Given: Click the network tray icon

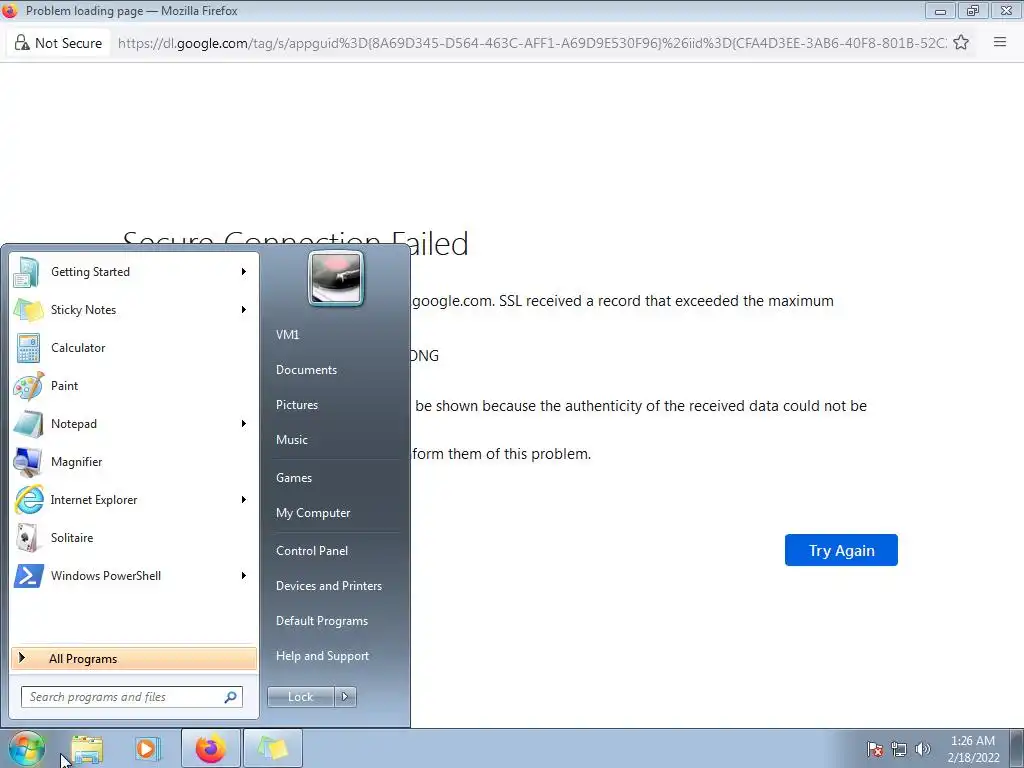Looking at the screenshot, I should coord(899,749).
